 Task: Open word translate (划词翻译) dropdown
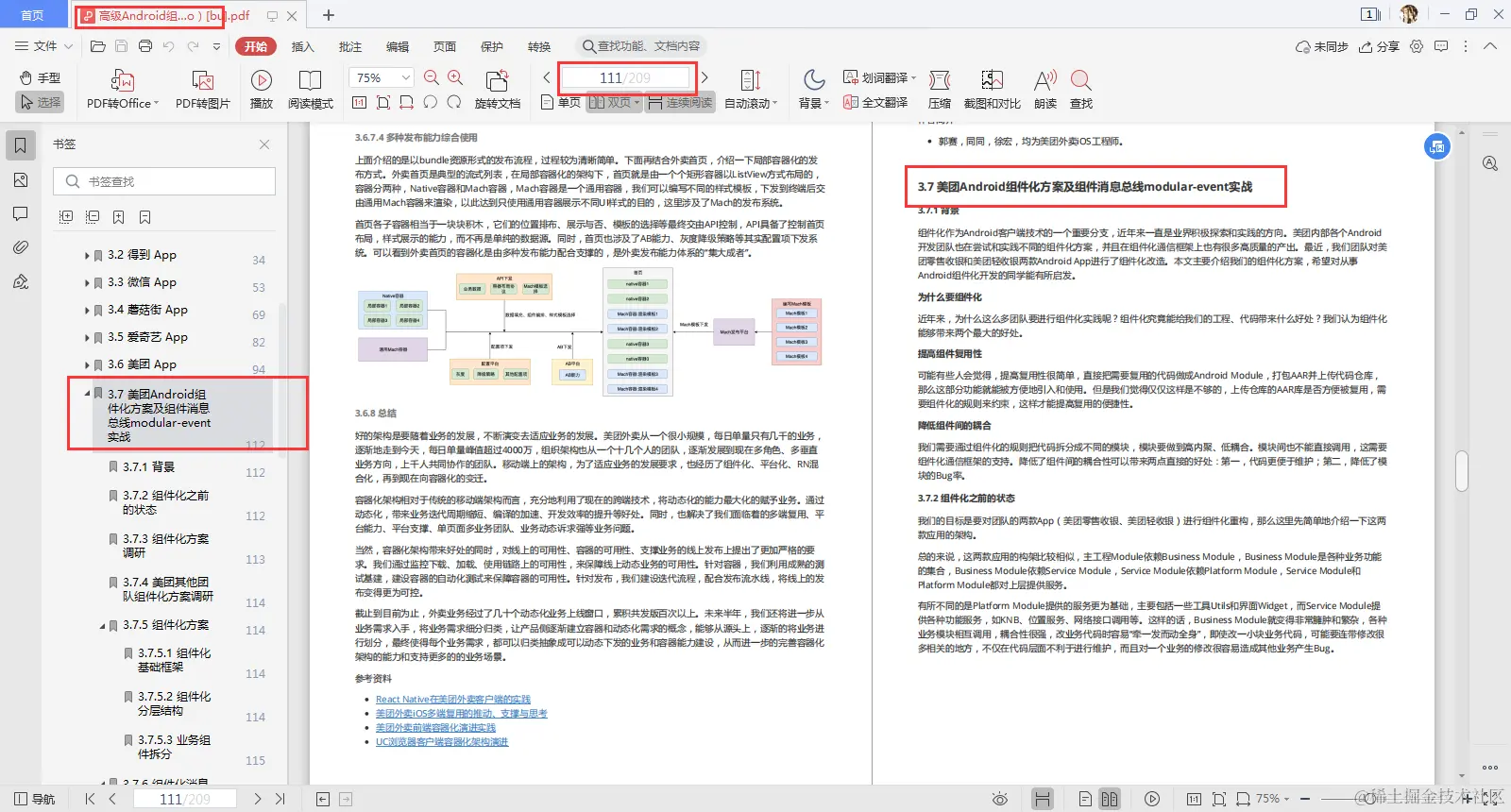[879, 77]
